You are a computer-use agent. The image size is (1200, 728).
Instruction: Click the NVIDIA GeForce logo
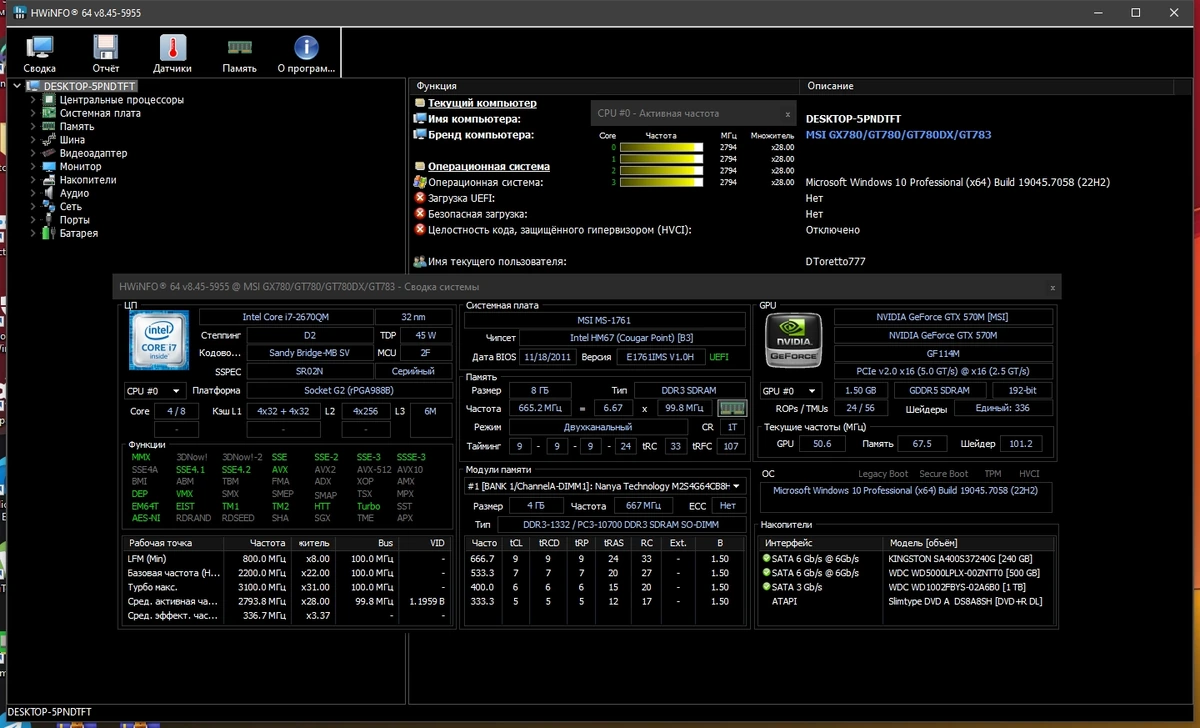coord(794,340)
